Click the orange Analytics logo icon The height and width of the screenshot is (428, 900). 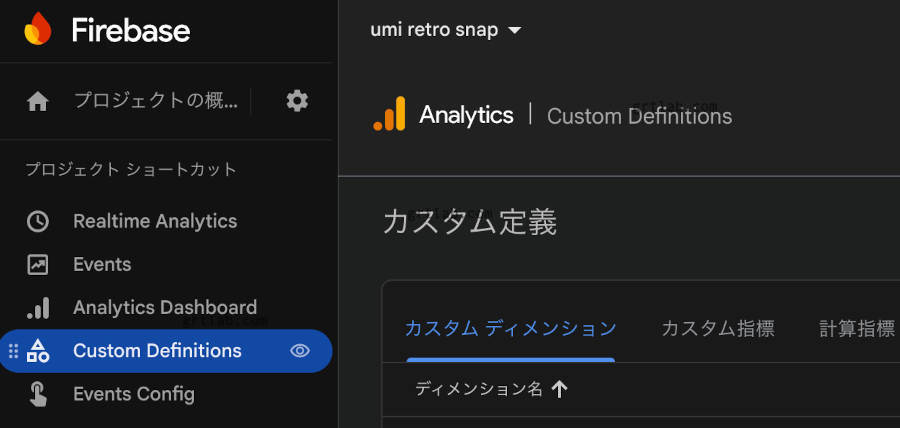click(390, 115)
